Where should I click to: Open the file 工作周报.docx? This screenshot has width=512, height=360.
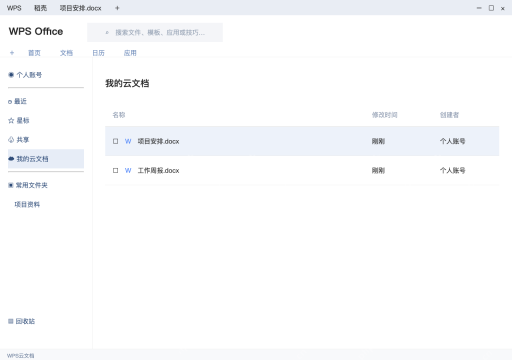point(158,170)
